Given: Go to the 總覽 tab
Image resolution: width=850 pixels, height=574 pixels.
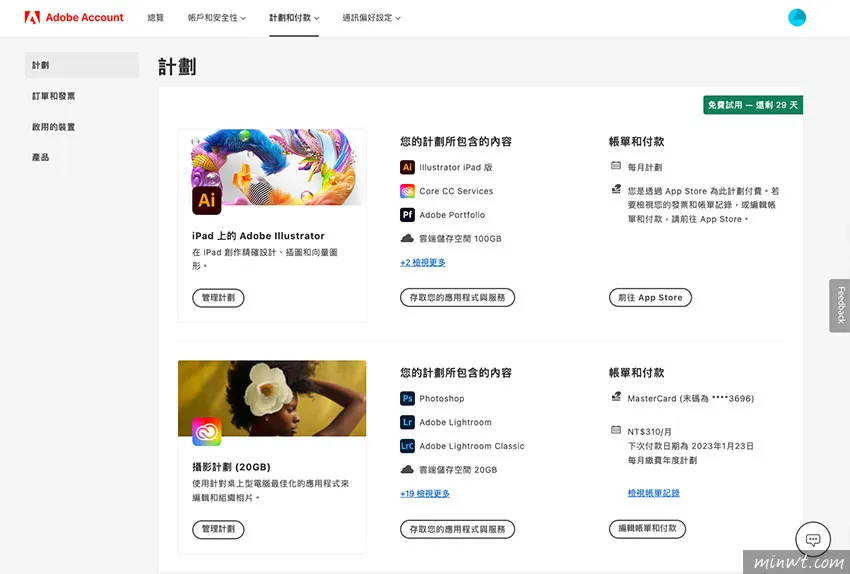Looking at the screenshot, I should [156, 18].
